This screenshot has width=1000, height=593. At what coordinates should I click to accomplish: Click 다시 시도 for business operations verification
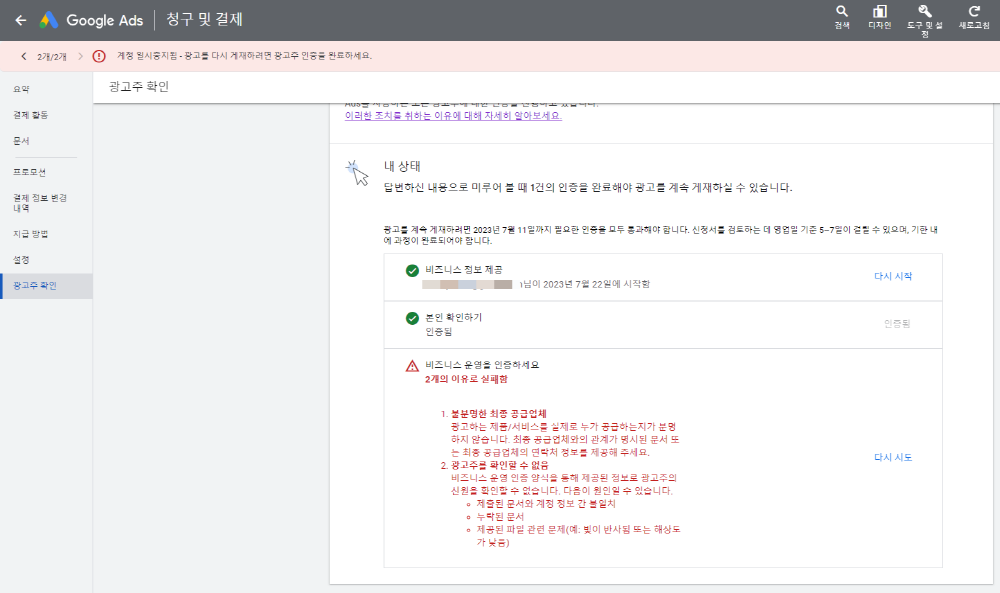click(893, 457)
